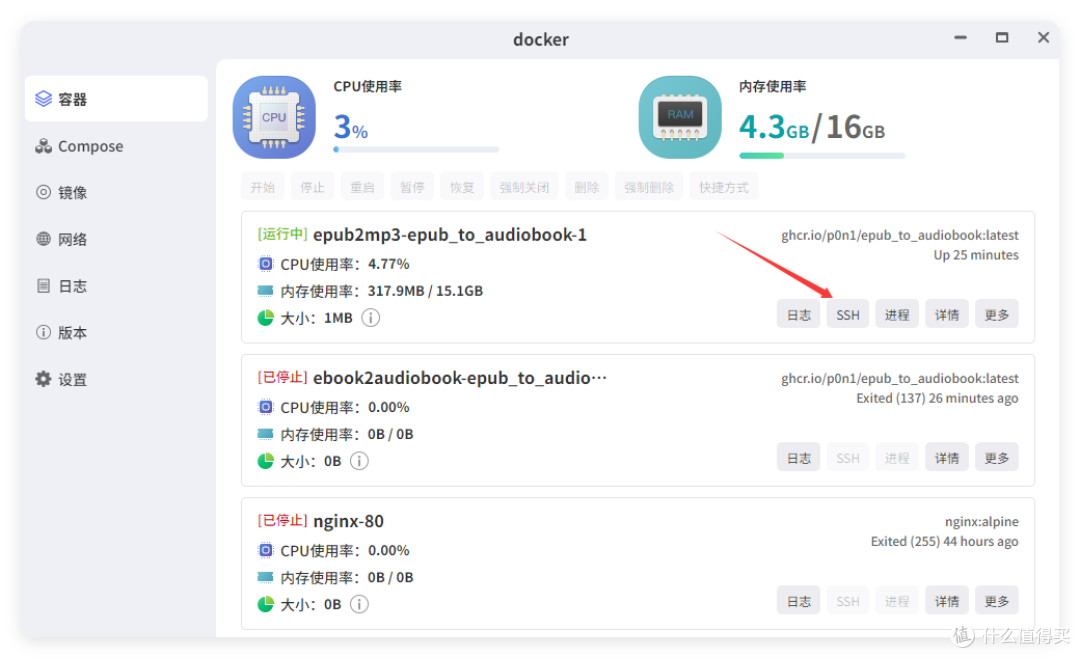Open the Compose section

(x=116, y=146)
